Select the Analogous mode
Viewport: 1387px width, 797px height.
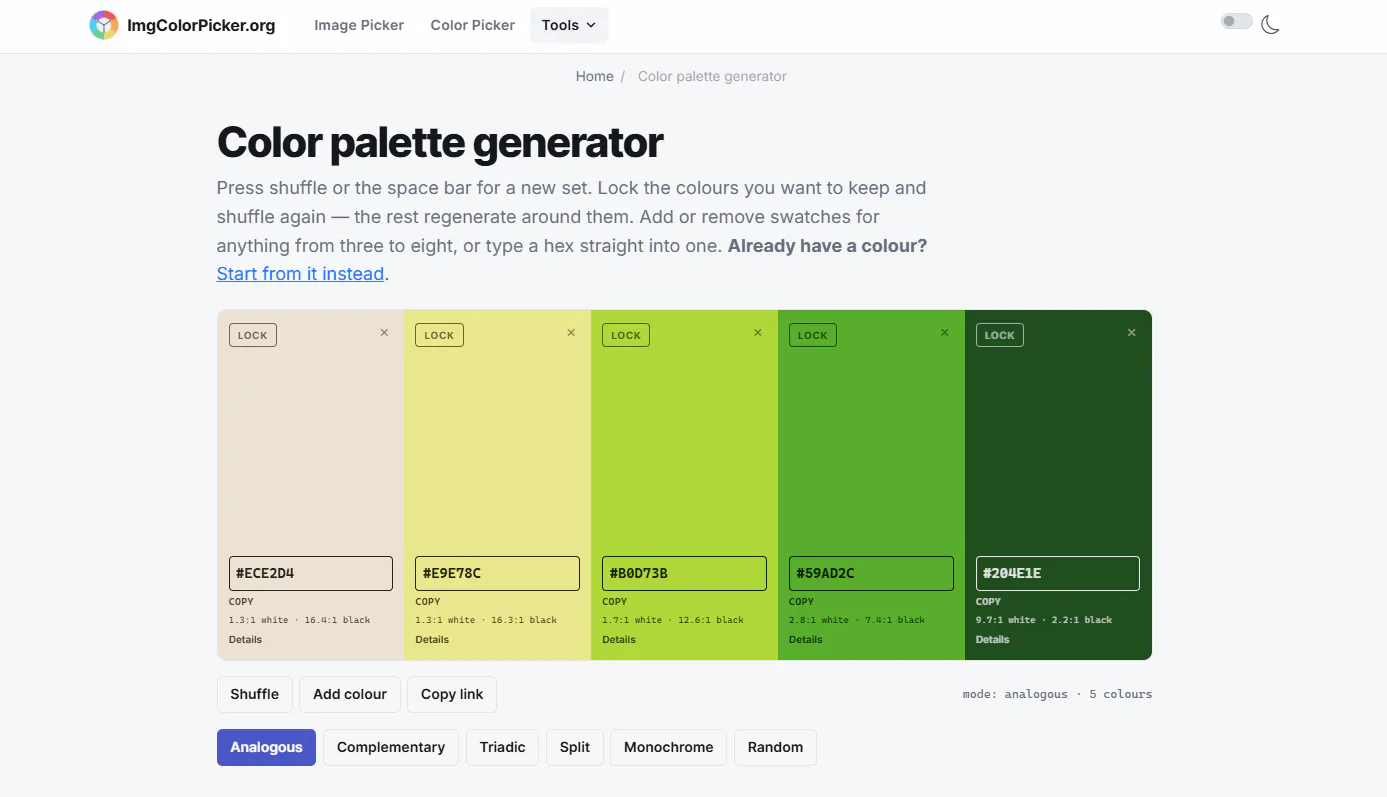266,747
